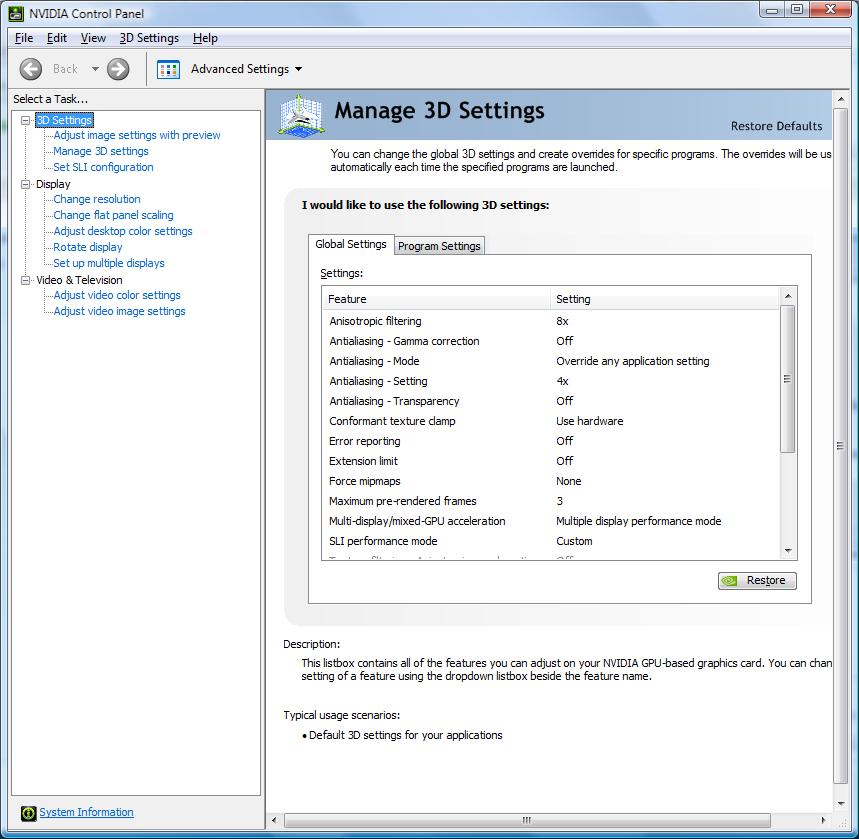Click the Forward arrow icon

point(118,69)
